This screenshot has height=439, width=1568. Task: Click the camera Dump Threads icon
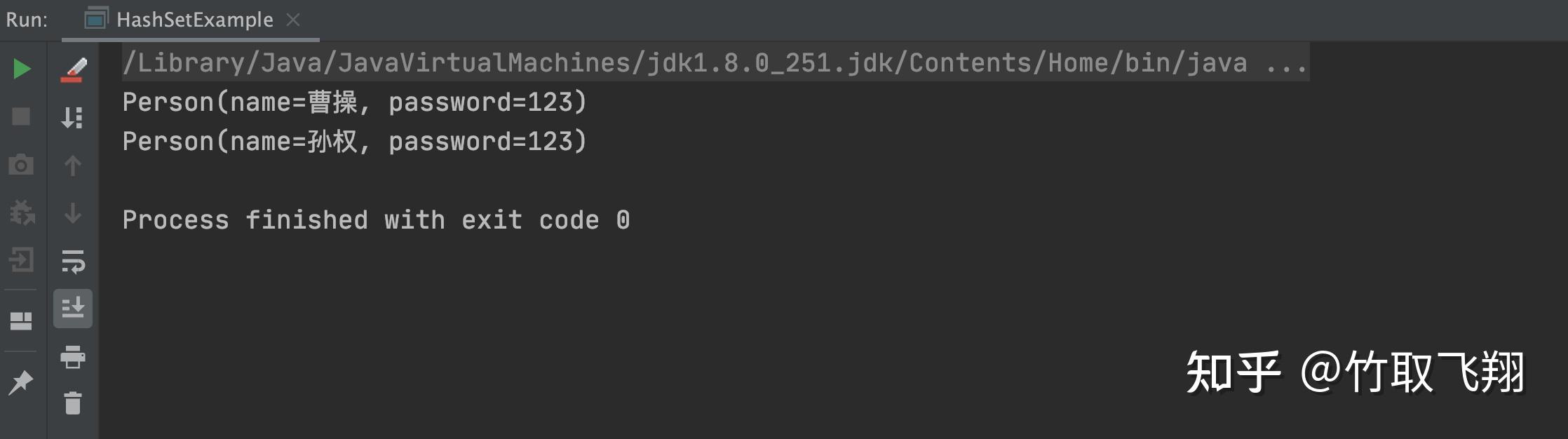point(21,165)
